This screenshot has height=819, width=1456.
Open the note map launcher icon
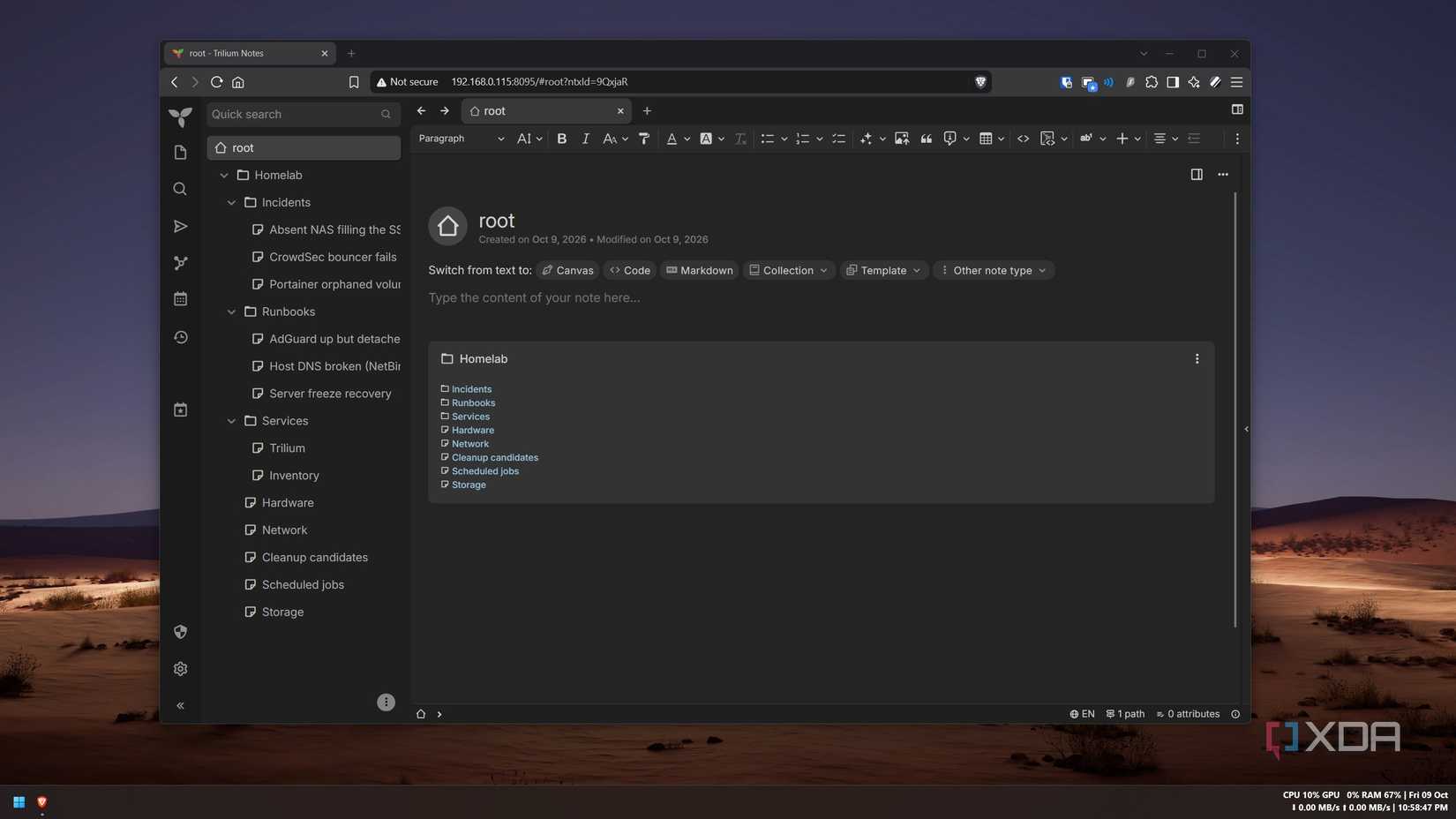point(180,263)
